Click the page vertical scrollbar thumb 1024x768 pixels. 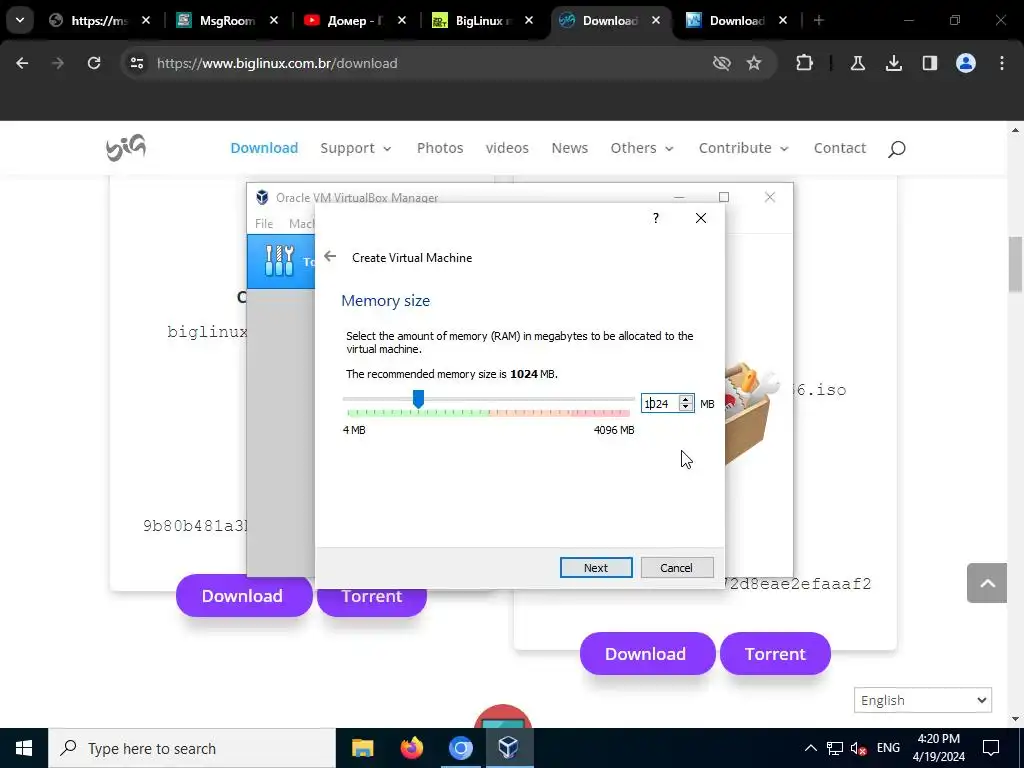(x=1016, y=265)
